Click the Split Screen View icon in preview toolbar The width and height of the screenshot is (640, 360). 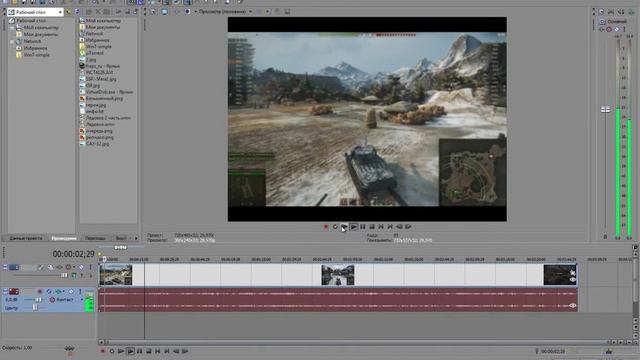187,12
